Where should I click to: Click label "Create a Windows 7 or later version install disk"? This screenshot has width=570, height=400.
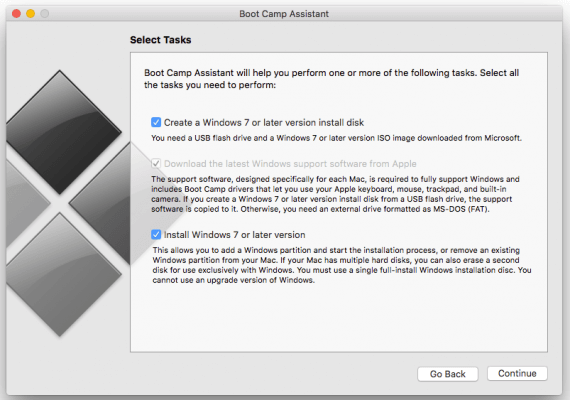coord(264,123)
